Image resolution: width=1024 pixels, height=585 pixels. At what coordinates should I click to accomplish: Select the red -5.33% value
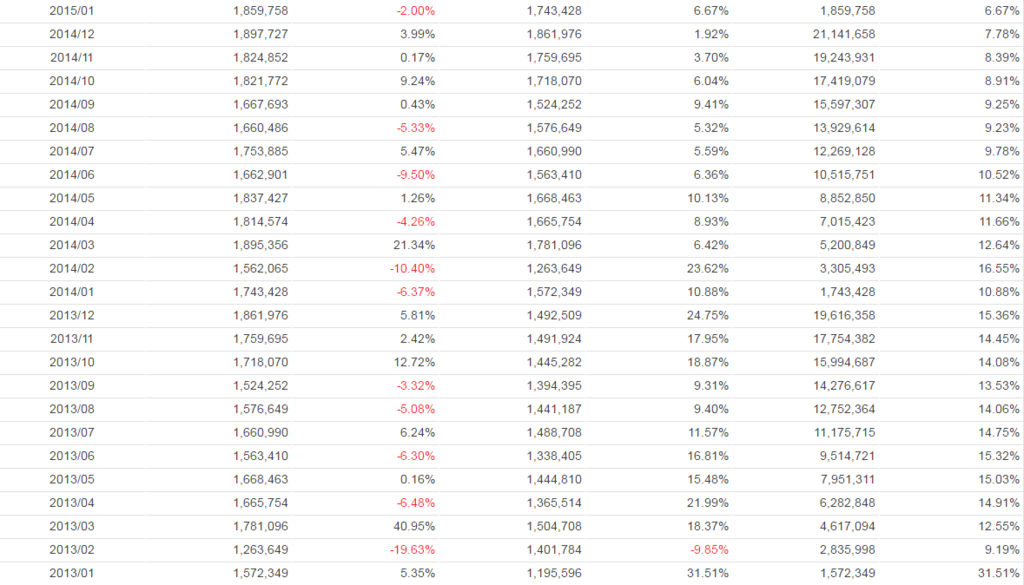(415, 128)
